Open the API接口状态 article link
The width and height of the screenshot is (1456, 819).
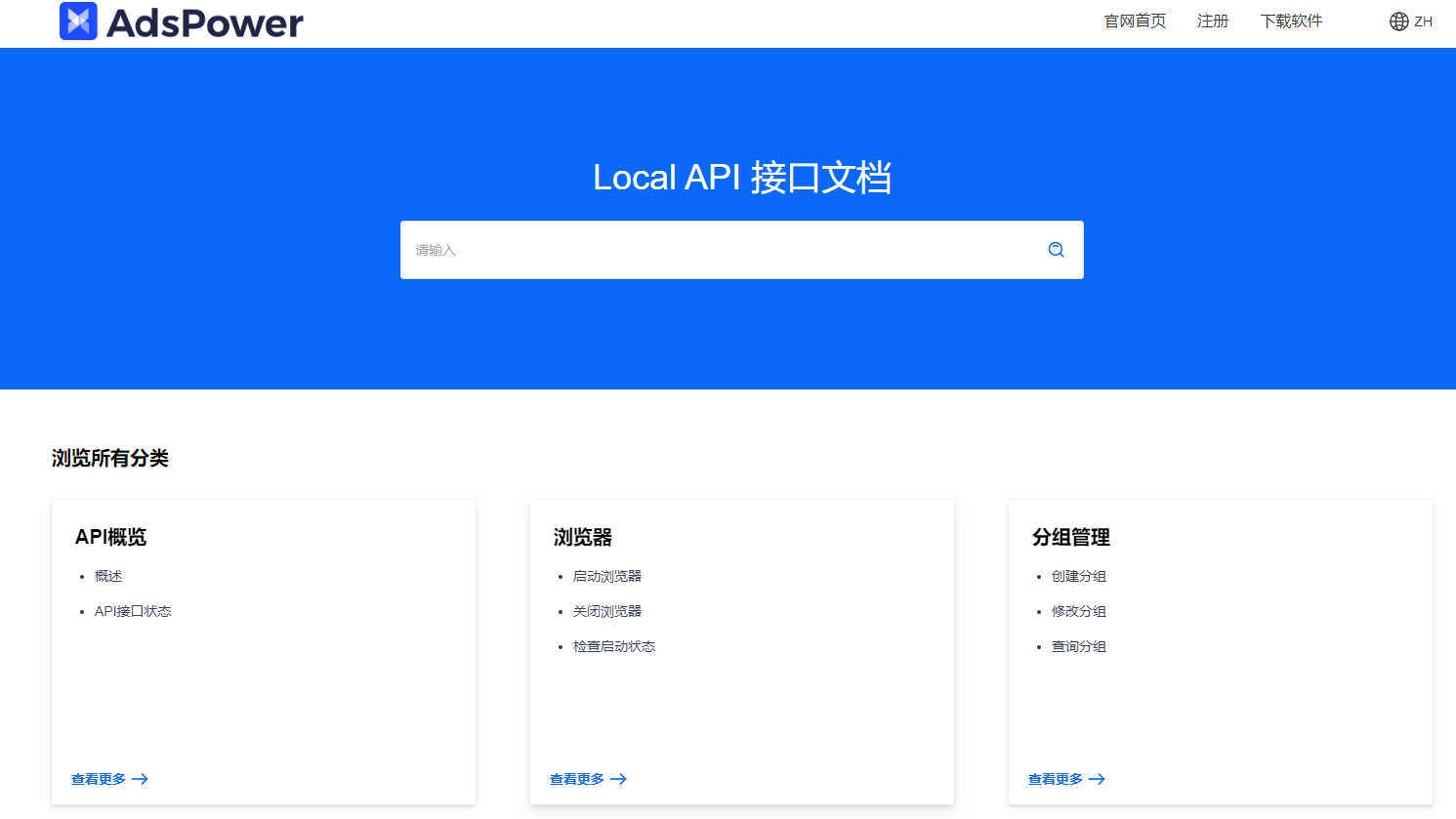point(133,611)
